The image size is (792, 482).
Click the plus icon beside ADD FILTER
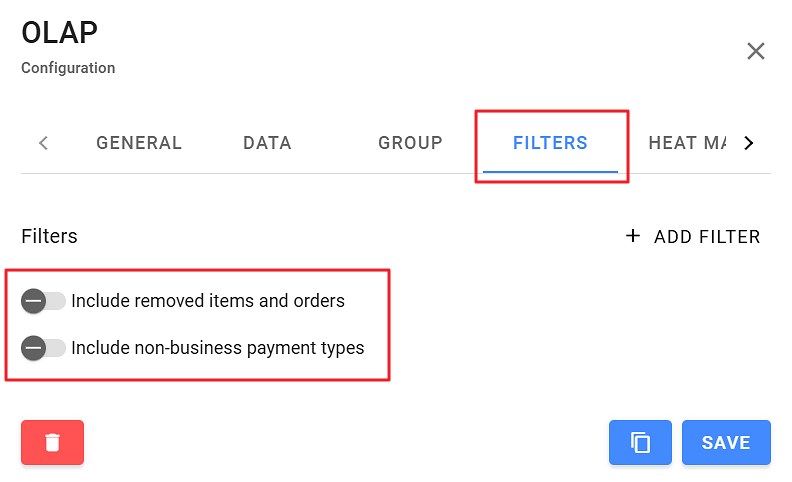click(x=632, y=236)
